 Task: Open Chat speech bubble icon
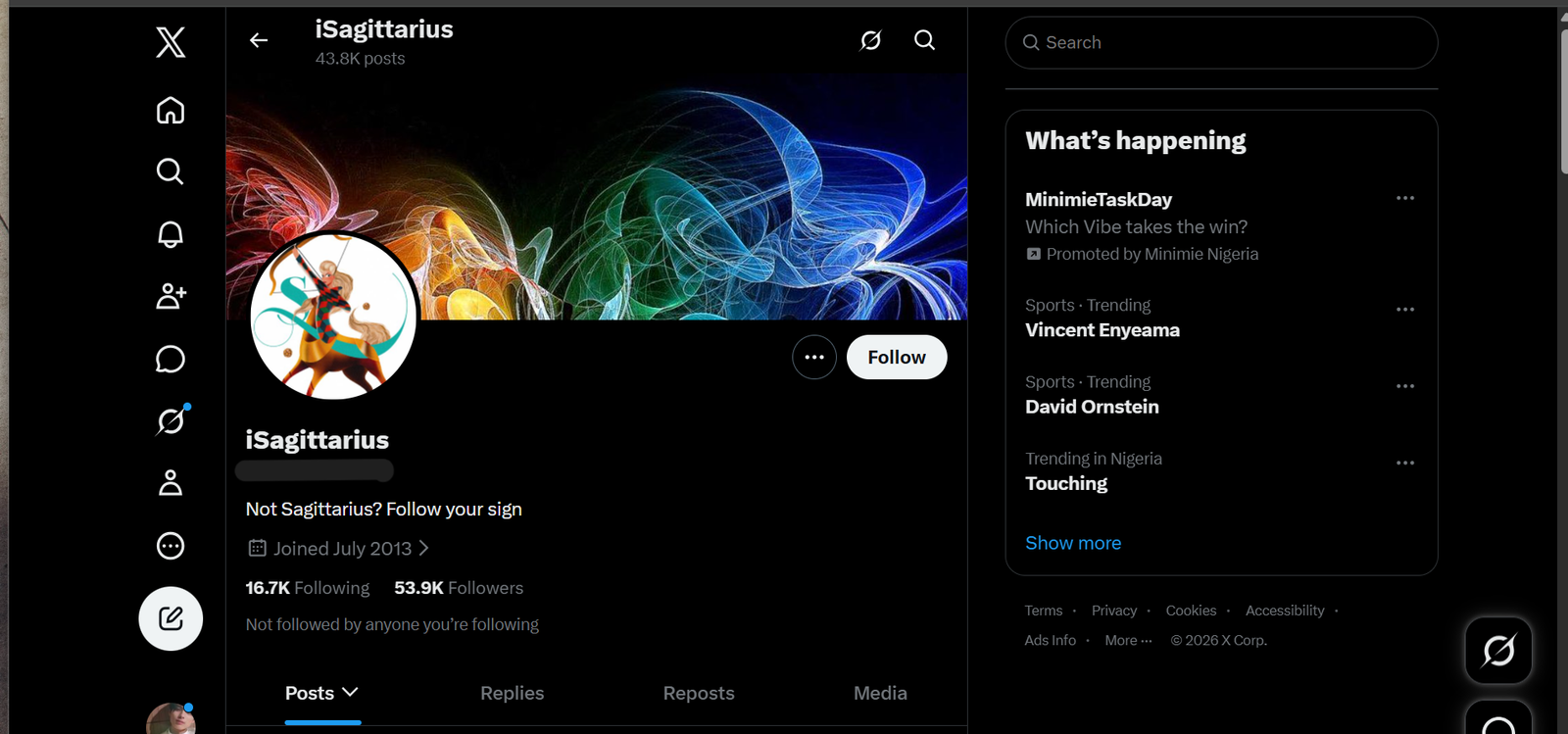pos(171,359)
